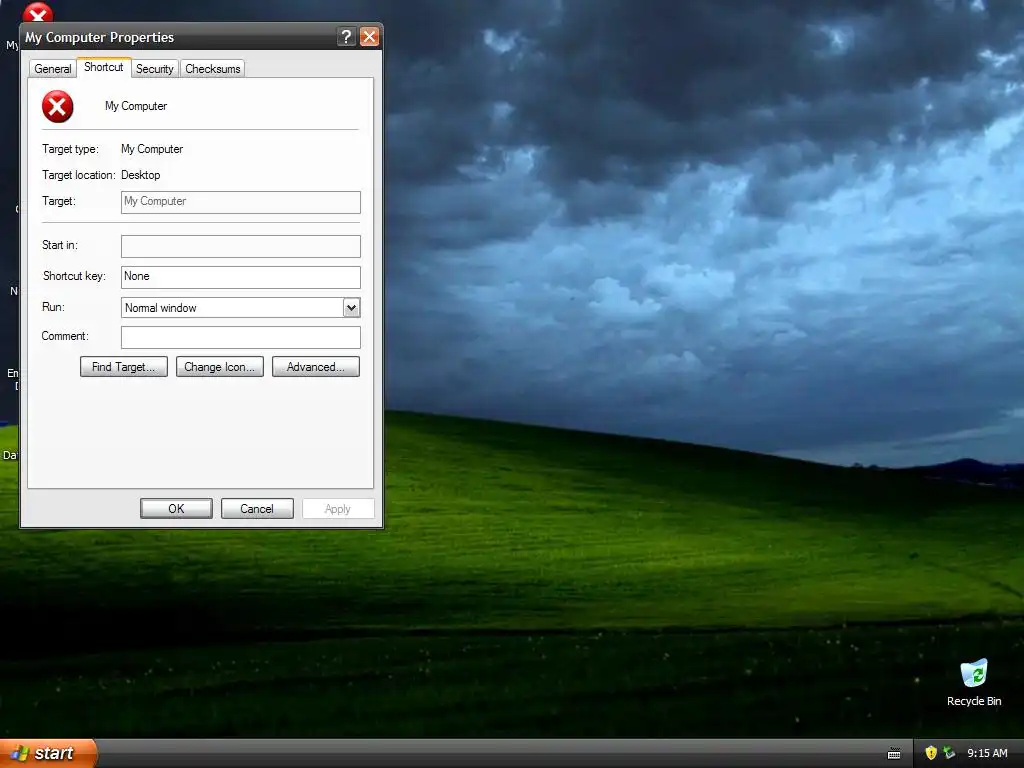Click the yellow security shield tray icon
The width and height of the screenshot is (1024, 768).
(x=931, y=753)
